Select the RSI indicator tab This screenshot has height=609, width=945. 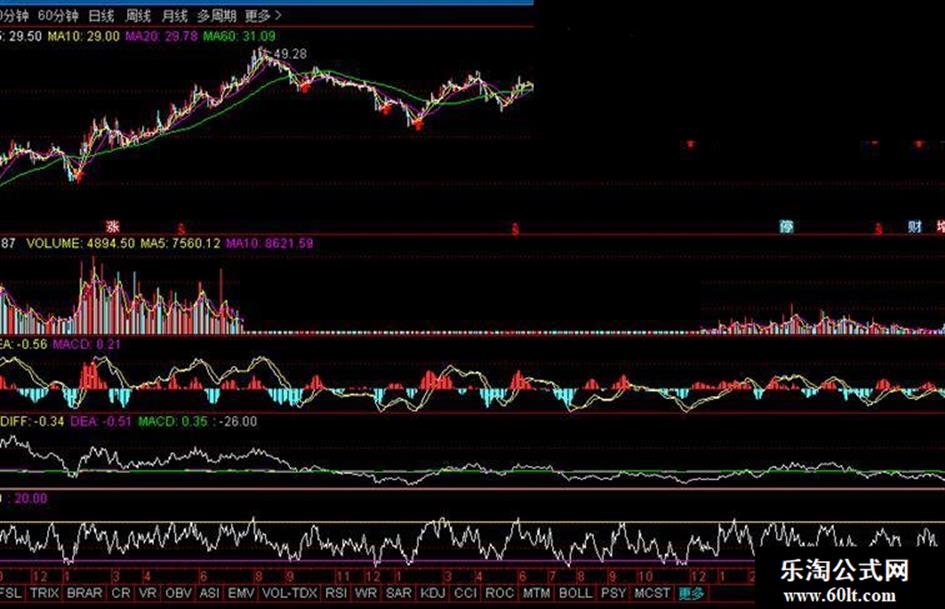pos(336,593)
